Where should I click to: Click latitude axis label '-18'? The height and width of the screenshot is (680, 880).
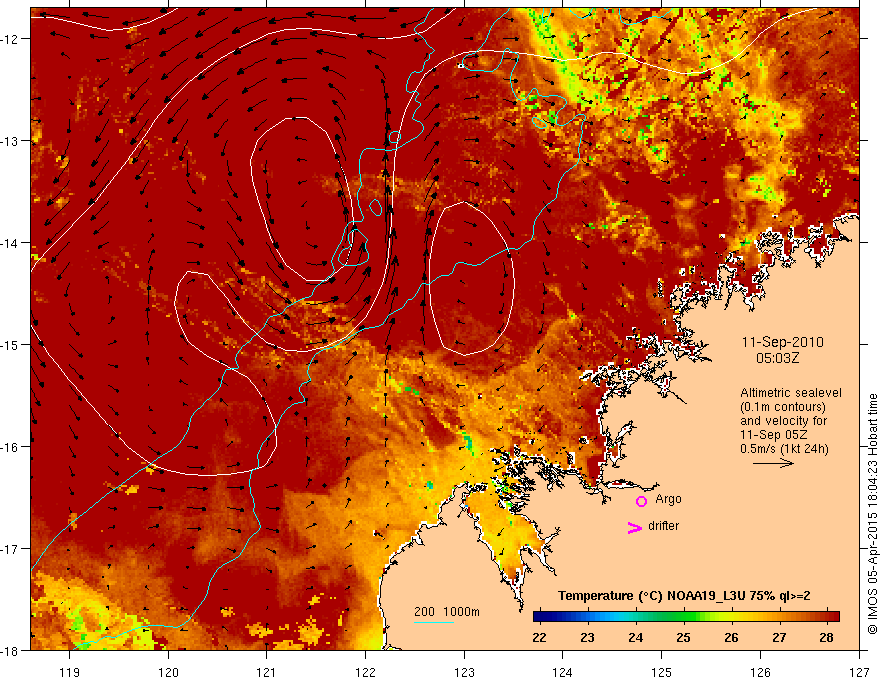[10, 650]
